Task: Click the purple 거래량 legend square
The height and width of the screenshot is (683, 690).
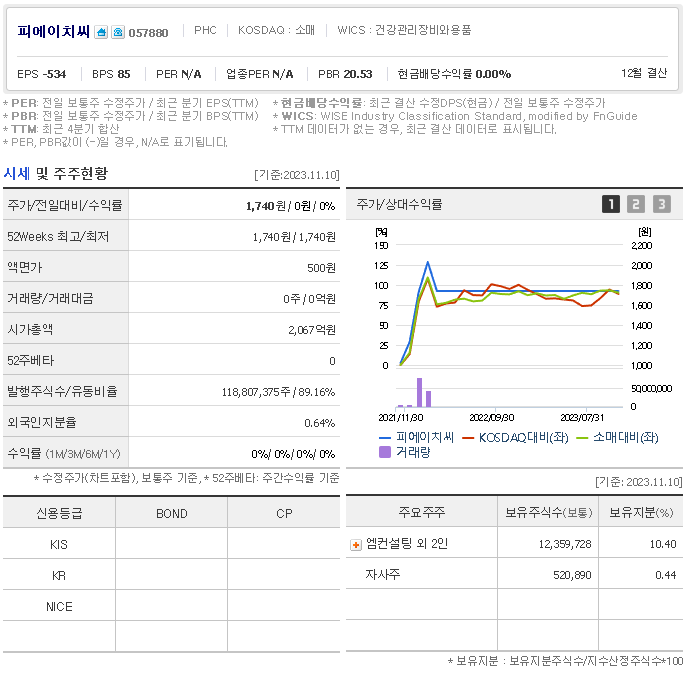Action: click(x=385, y=452)
